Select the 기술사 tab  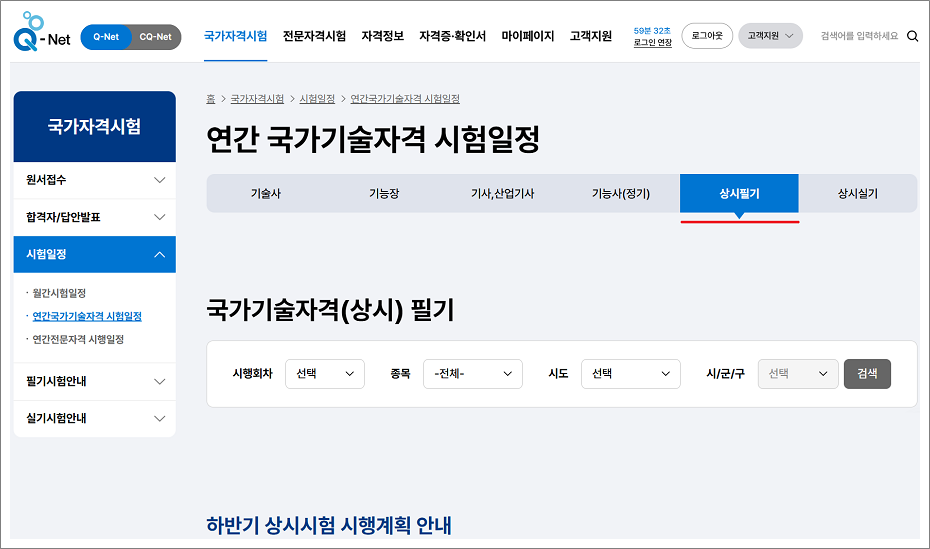[x=266, y=193]
